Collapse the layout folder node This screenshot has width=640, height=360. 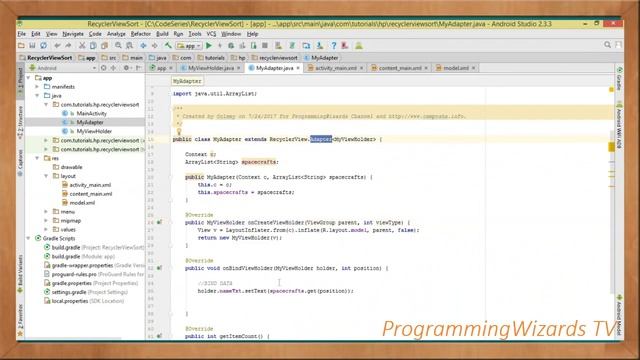point(46,176)
